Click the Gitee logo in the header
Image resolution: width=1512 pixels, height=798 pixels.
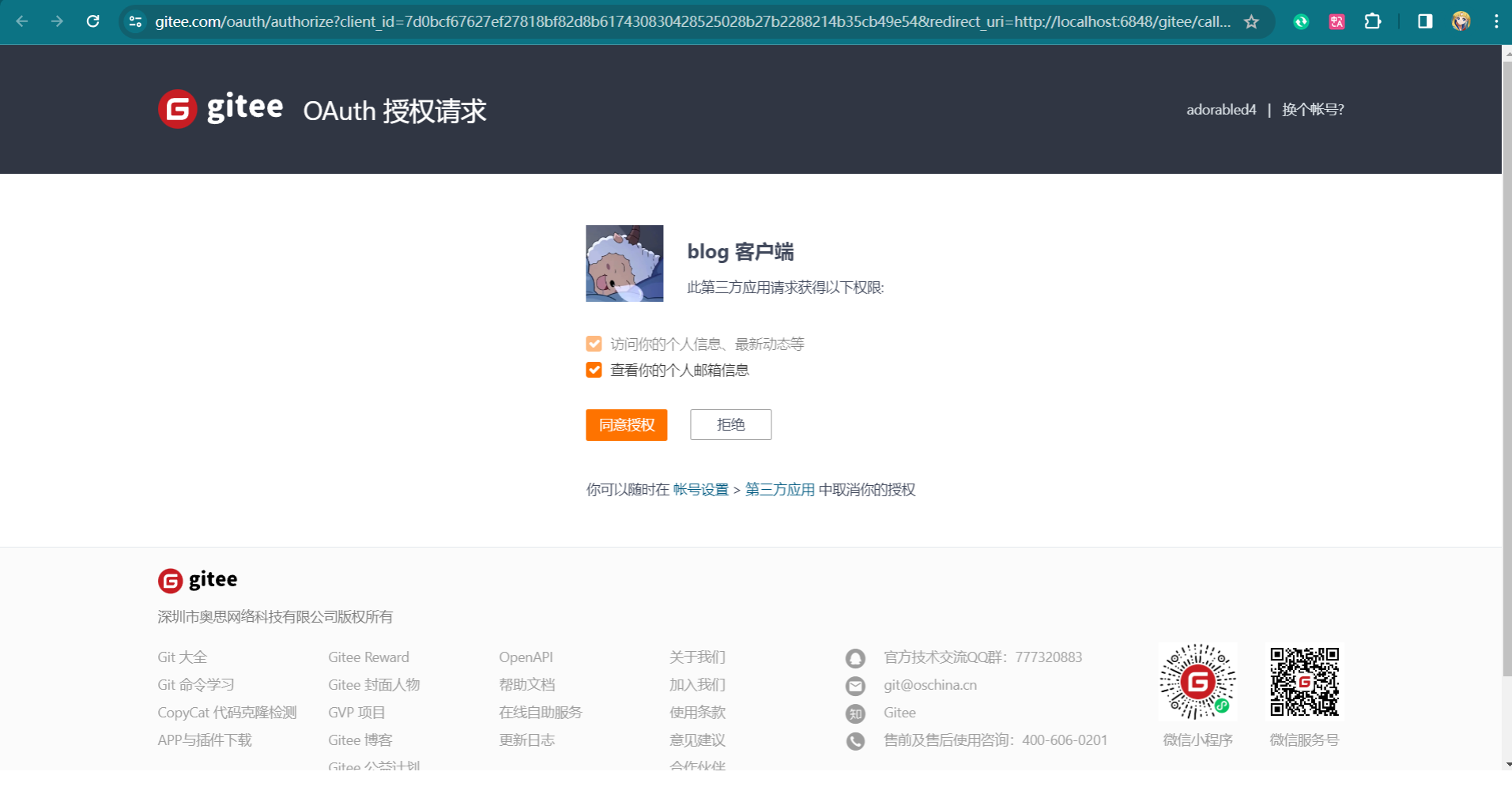tap(221, 108)
